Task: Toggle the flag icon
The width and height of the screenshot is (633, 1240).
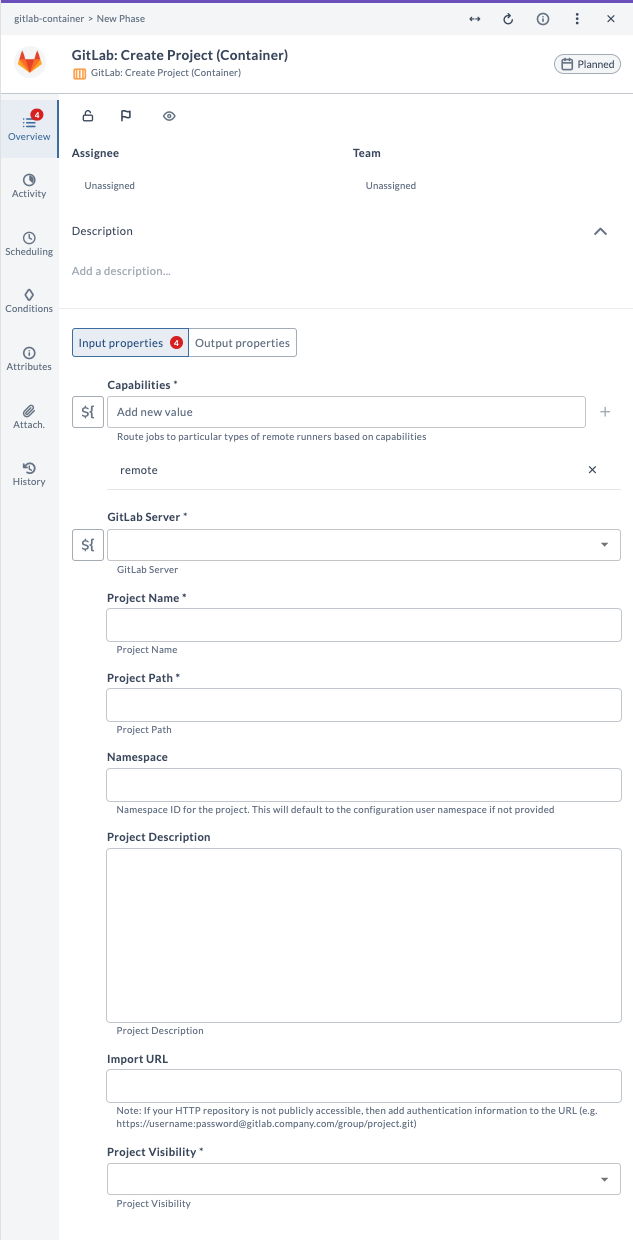Action: (x=126, y=116)
